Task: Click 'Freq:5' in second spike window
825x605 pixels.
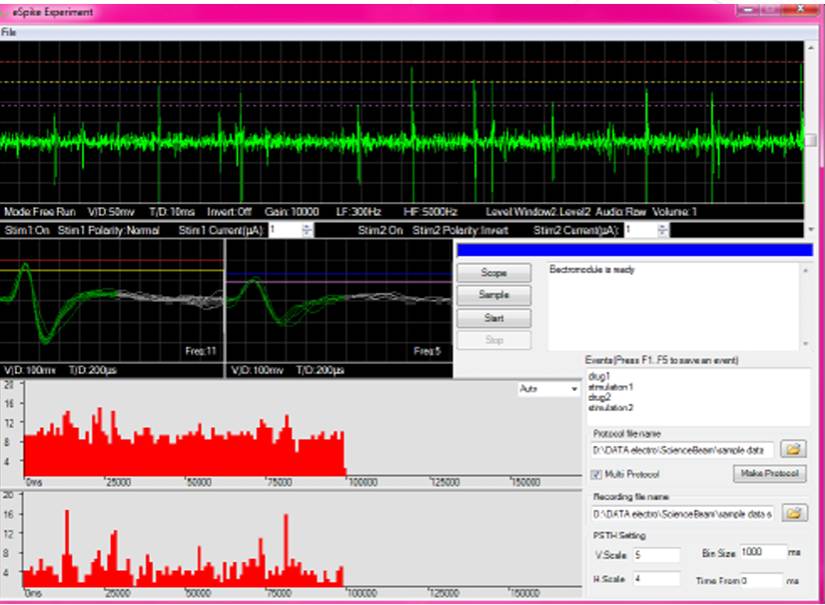Action: tap(427, 351)
